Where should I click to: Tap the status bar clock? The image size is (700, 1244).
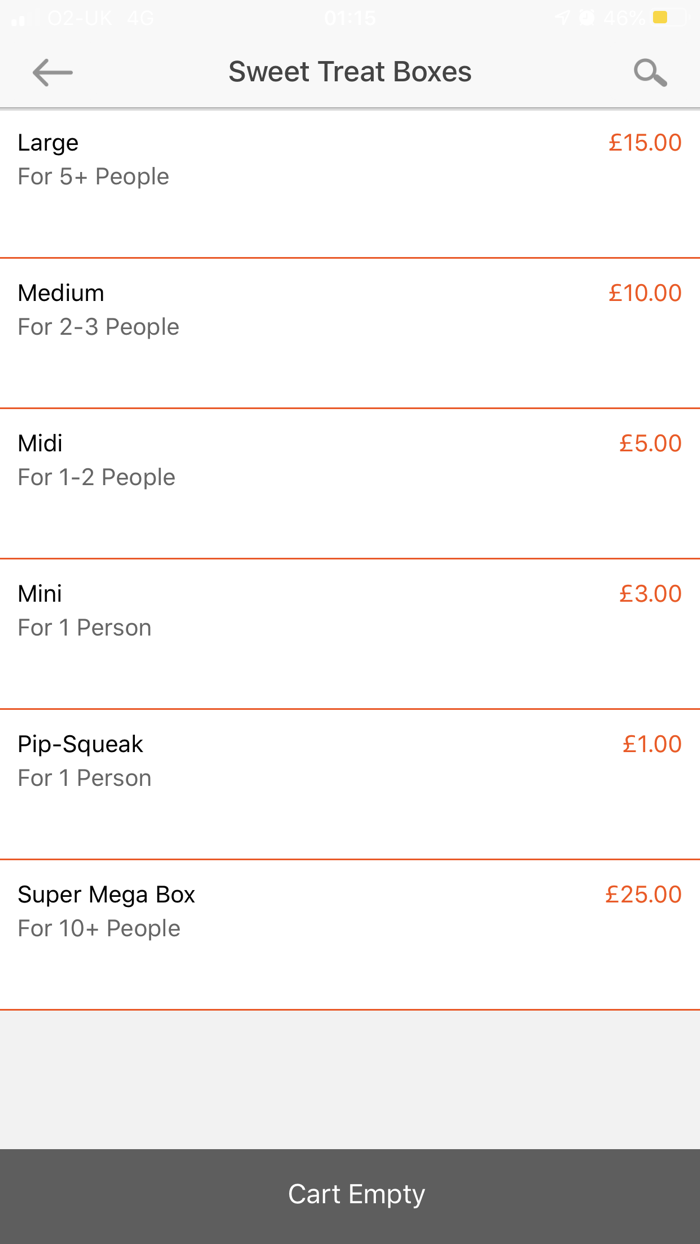[350, 18]
